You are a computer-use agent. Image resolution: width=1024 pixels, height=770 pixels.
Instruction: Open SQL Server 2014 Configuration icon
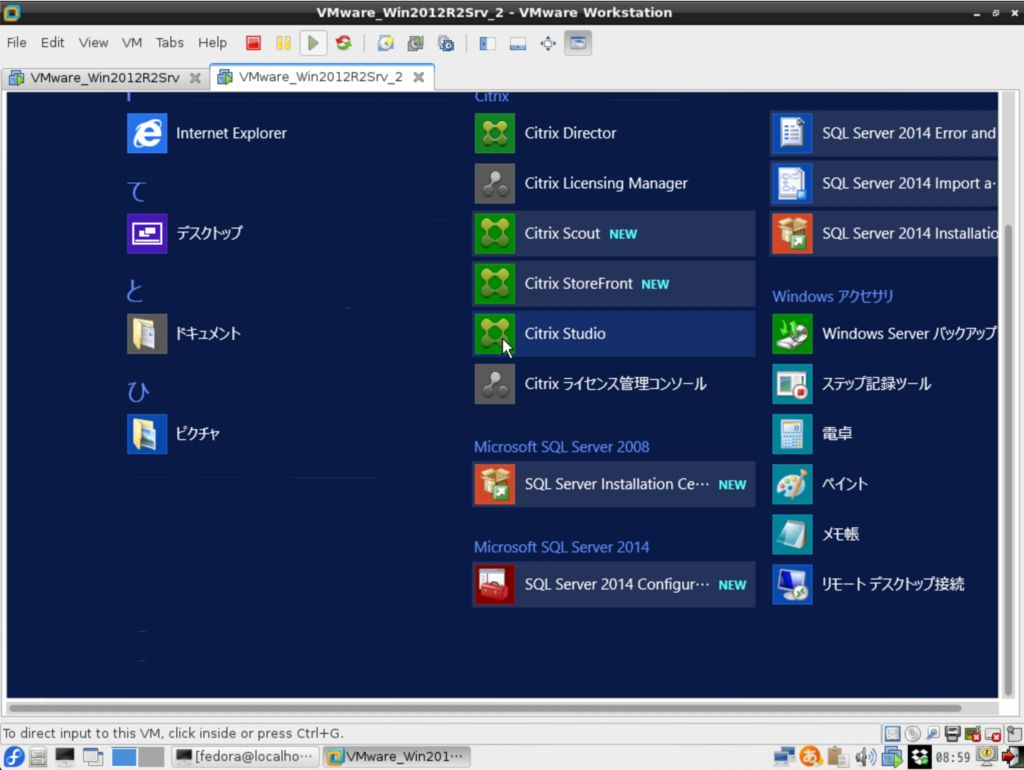(494, 585)
